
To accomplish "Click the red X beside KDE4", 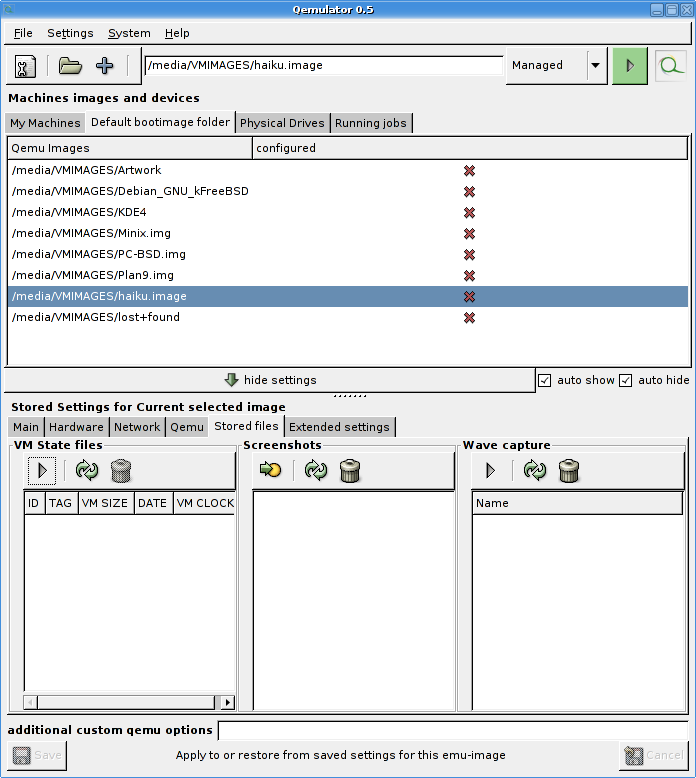I will [x=469, y=213].
